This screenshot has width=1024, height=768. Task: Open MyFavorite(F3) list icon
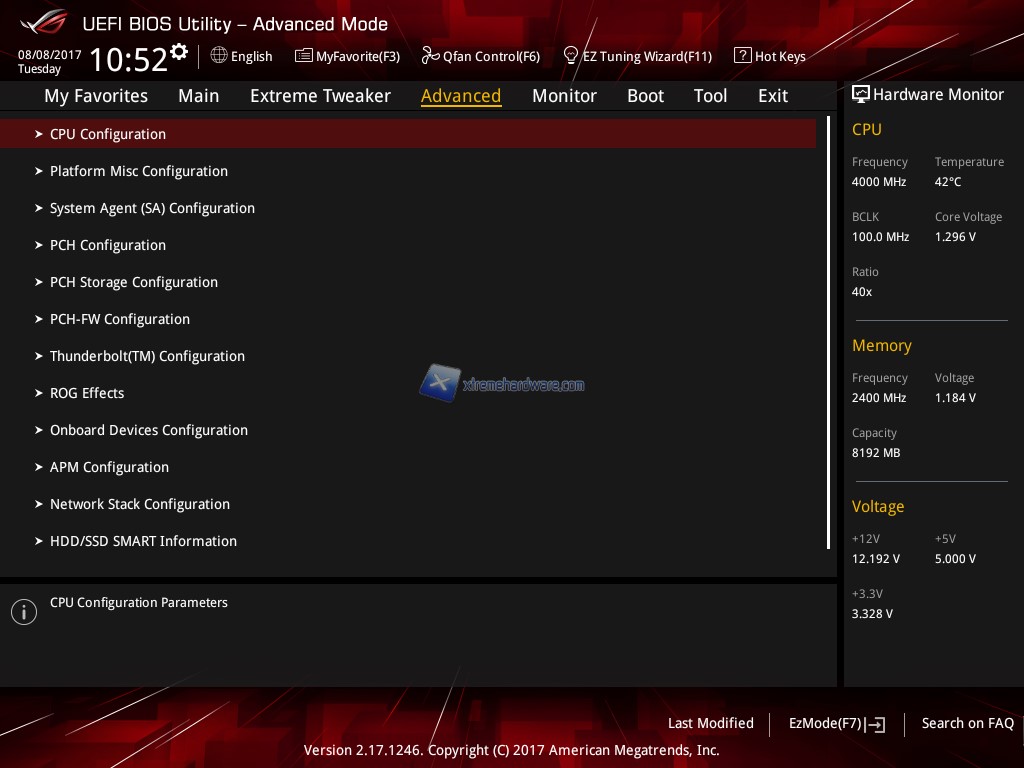tap(304, 56)
